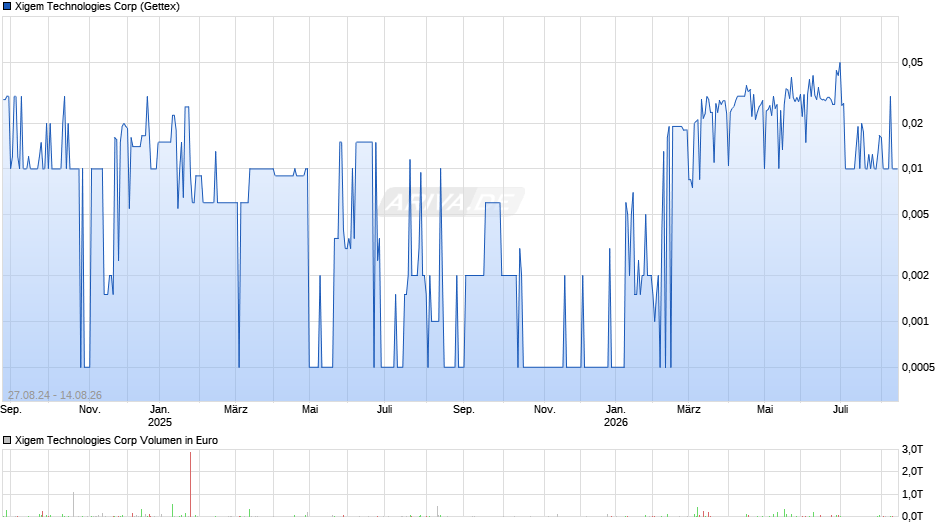Click the blue price legend square
Viewport: 940px width, 526px height.
click(7, 7)
